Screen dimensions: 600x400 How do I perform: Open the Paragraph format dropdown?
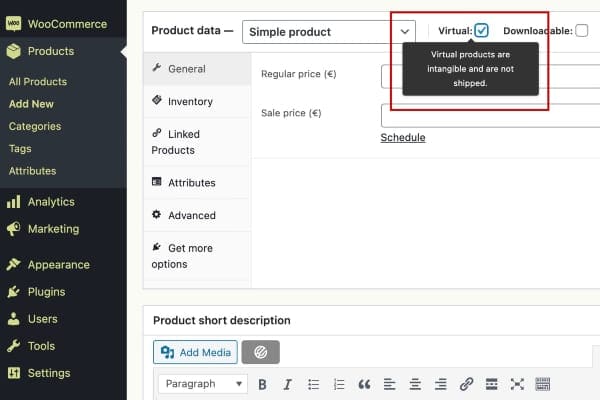click(203, 384)
